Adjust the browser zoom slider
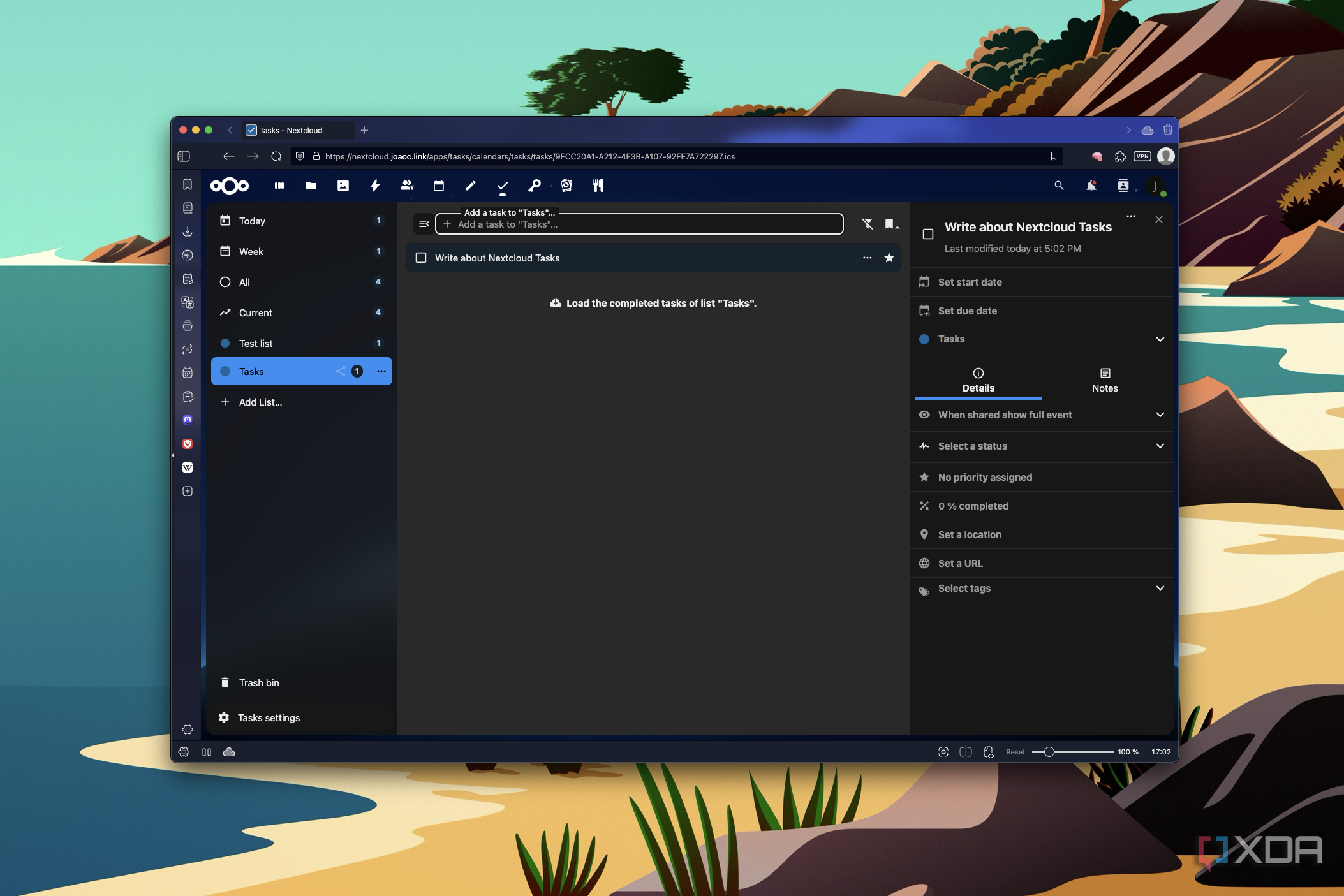 [x=1049, y=752]
